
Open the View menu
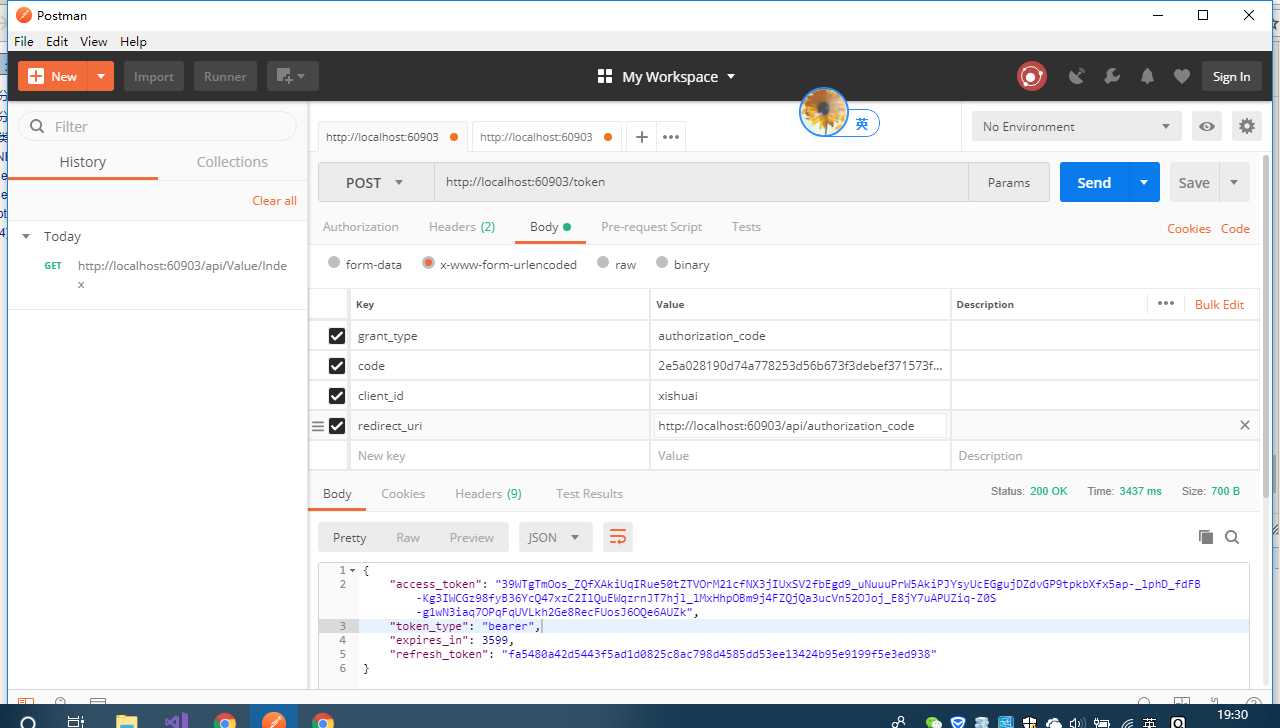click(94, 41)
